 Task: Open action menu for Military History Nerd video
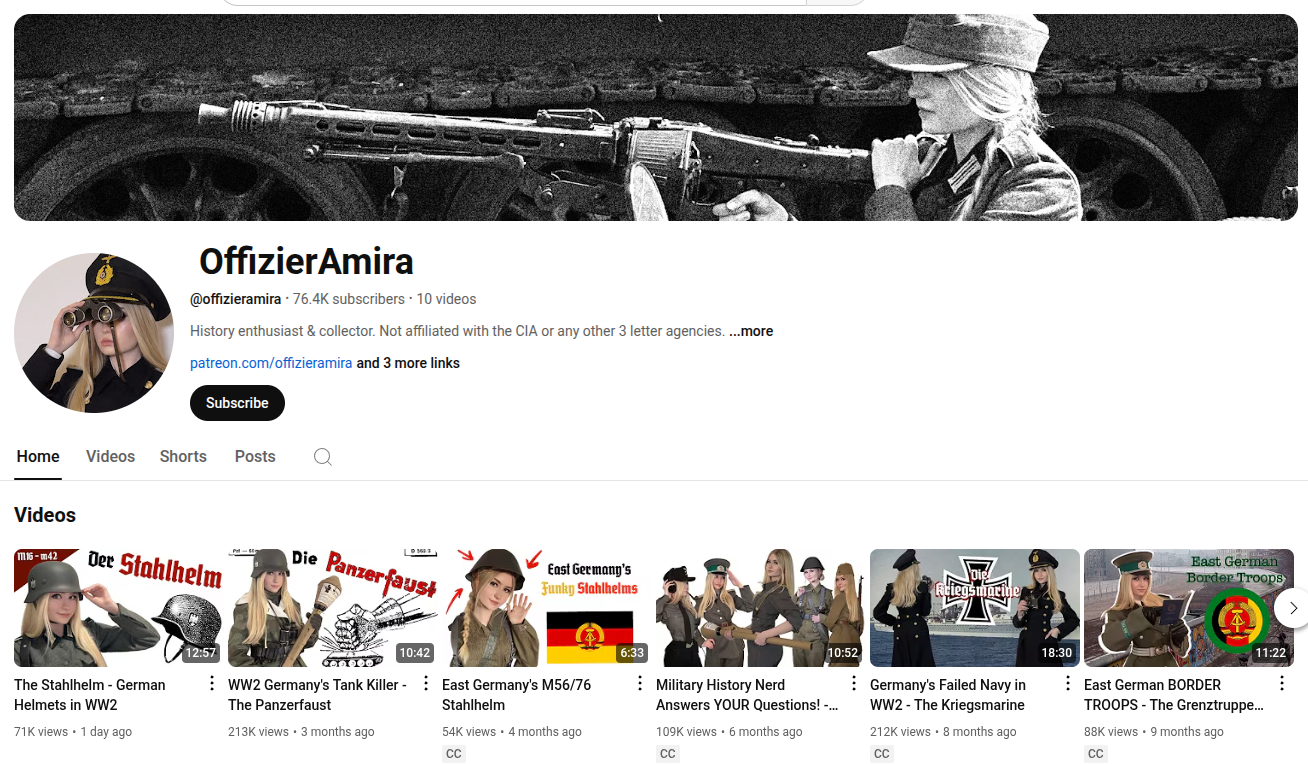(854, 684)
